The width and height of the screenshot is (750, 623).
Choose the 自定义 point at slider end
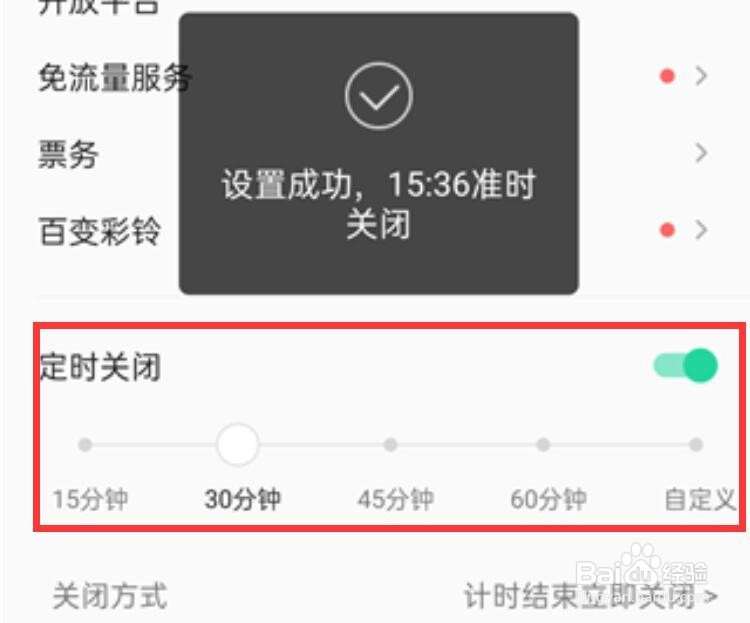click(x=696, y=445)
